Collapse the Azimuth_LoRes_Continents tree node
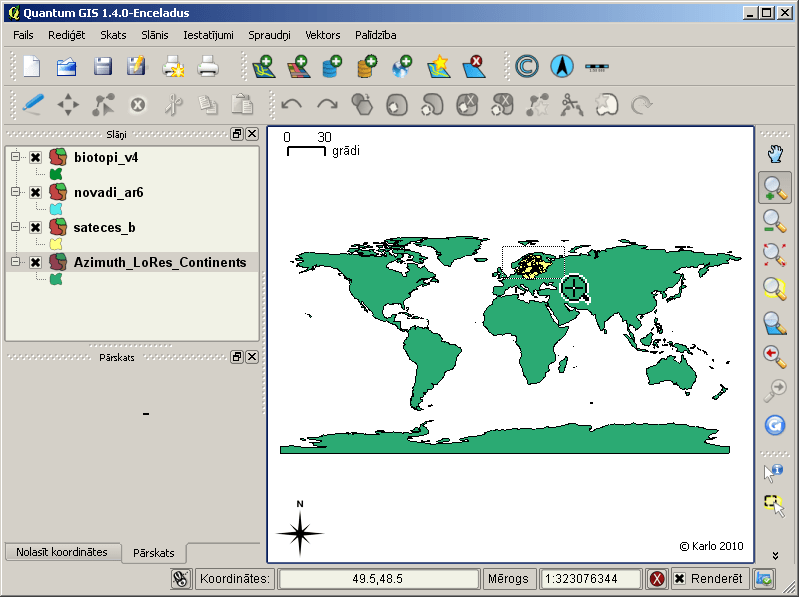 (16, 262)
